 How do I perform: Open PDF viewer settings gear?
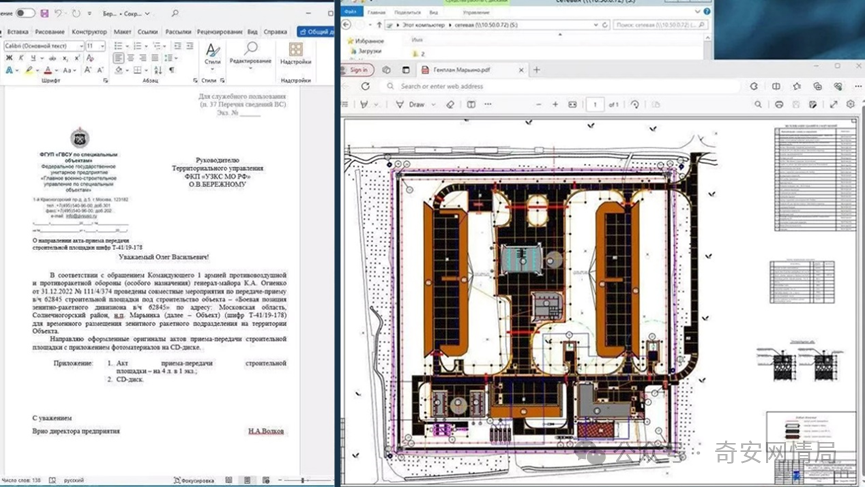[851, 104]
